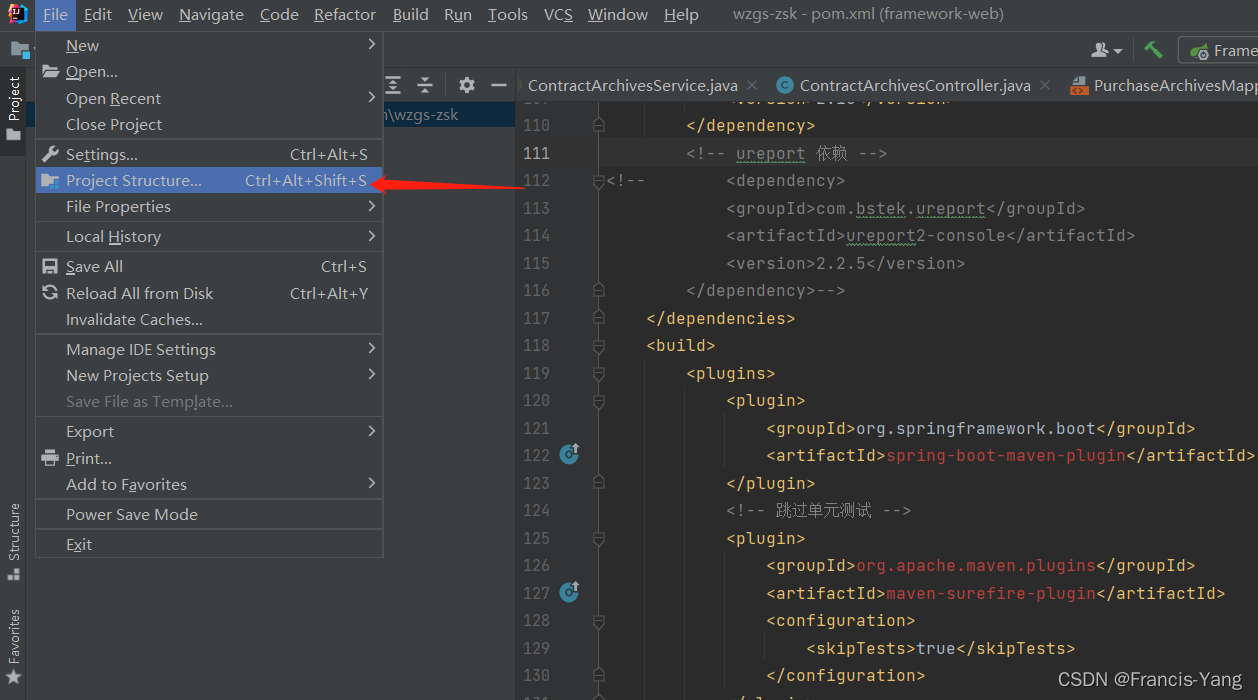Viewport: 1258px width, 700px height.
Task: Open the Project tool window side tab
Action: pyautogui.click(x=13, y=108)
